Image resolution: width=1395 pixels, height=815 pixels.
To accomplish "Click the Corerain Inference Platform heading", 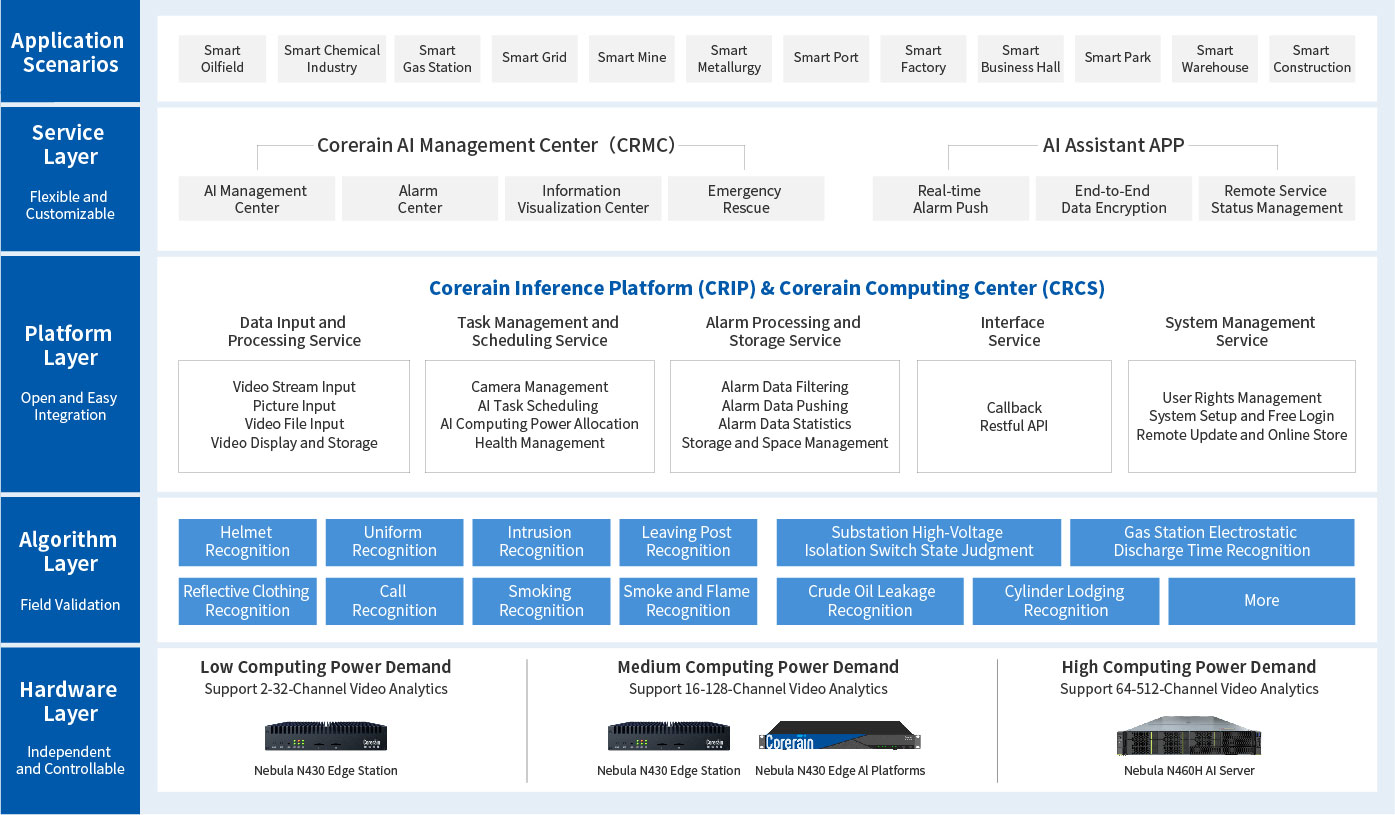I will (766, 289).
